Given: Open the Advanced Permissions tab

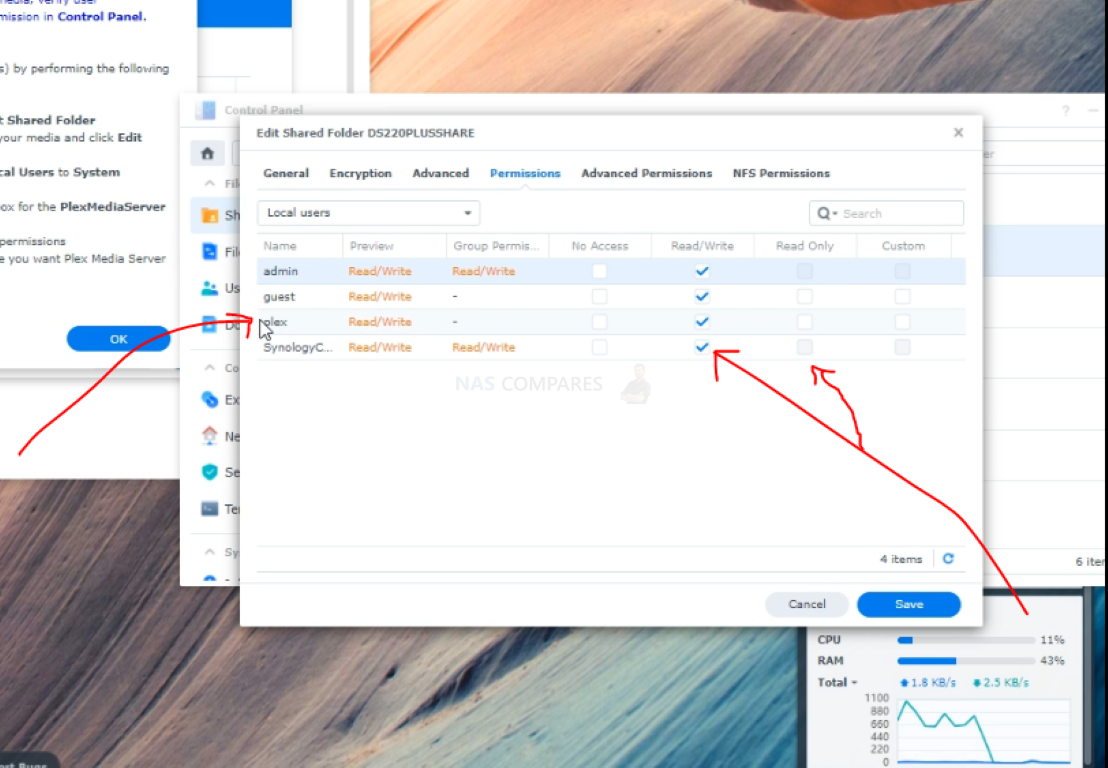Looking at the screenshot, I should (x=647, y=173).
